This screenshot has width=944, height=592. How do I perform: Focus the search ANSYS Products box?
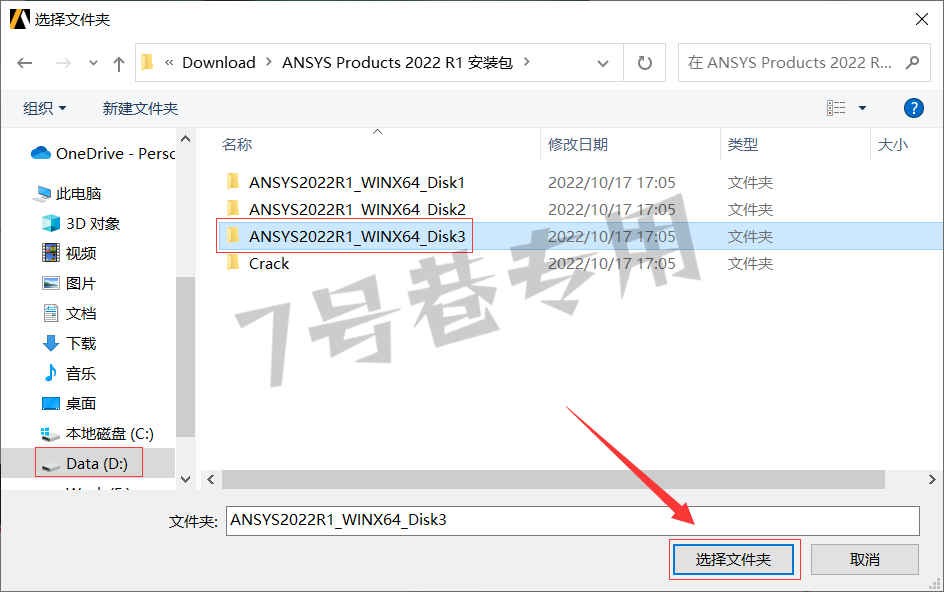(x=790, y=63)
